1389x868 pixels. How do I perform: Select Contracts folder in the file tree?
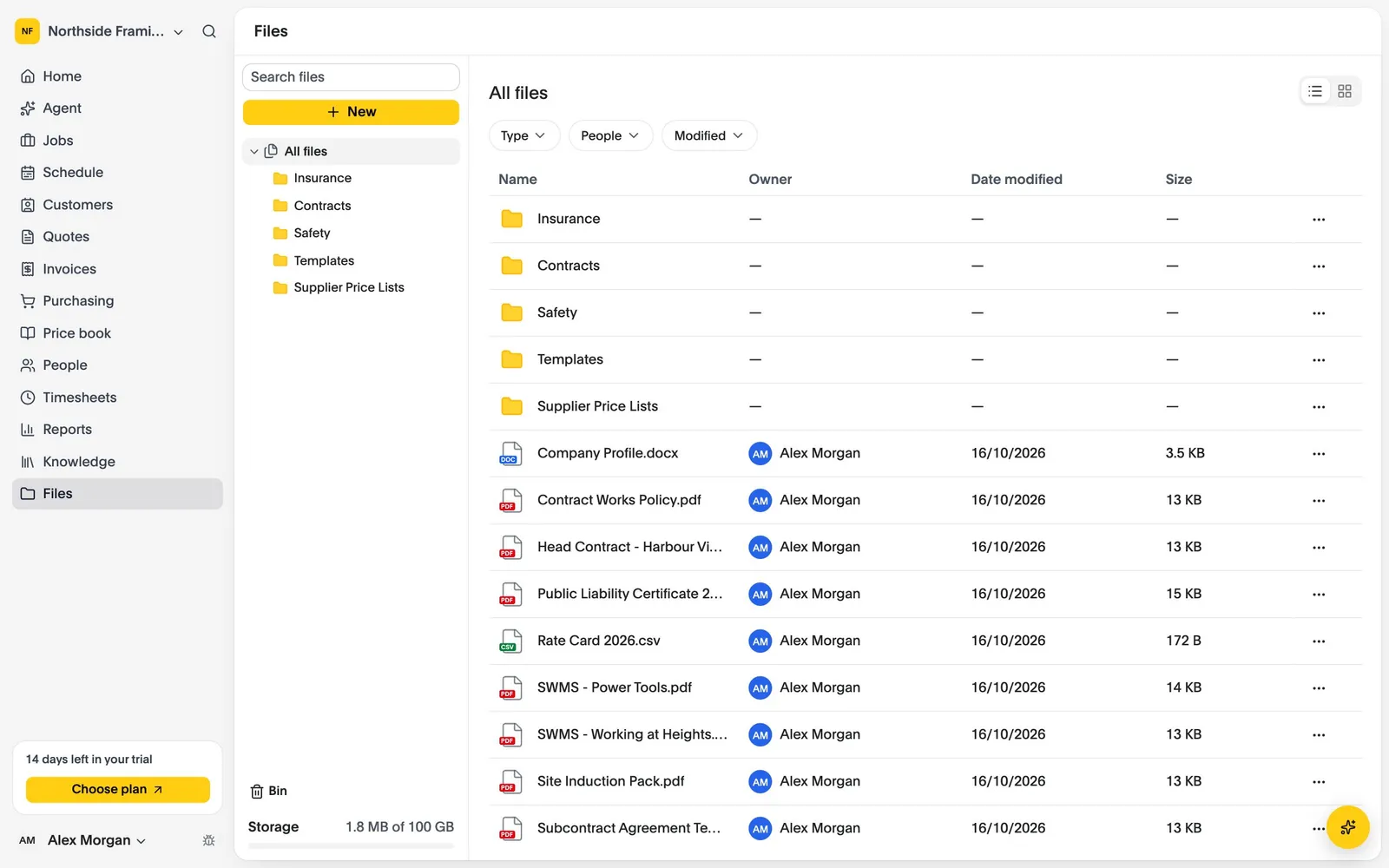point(351,206)
